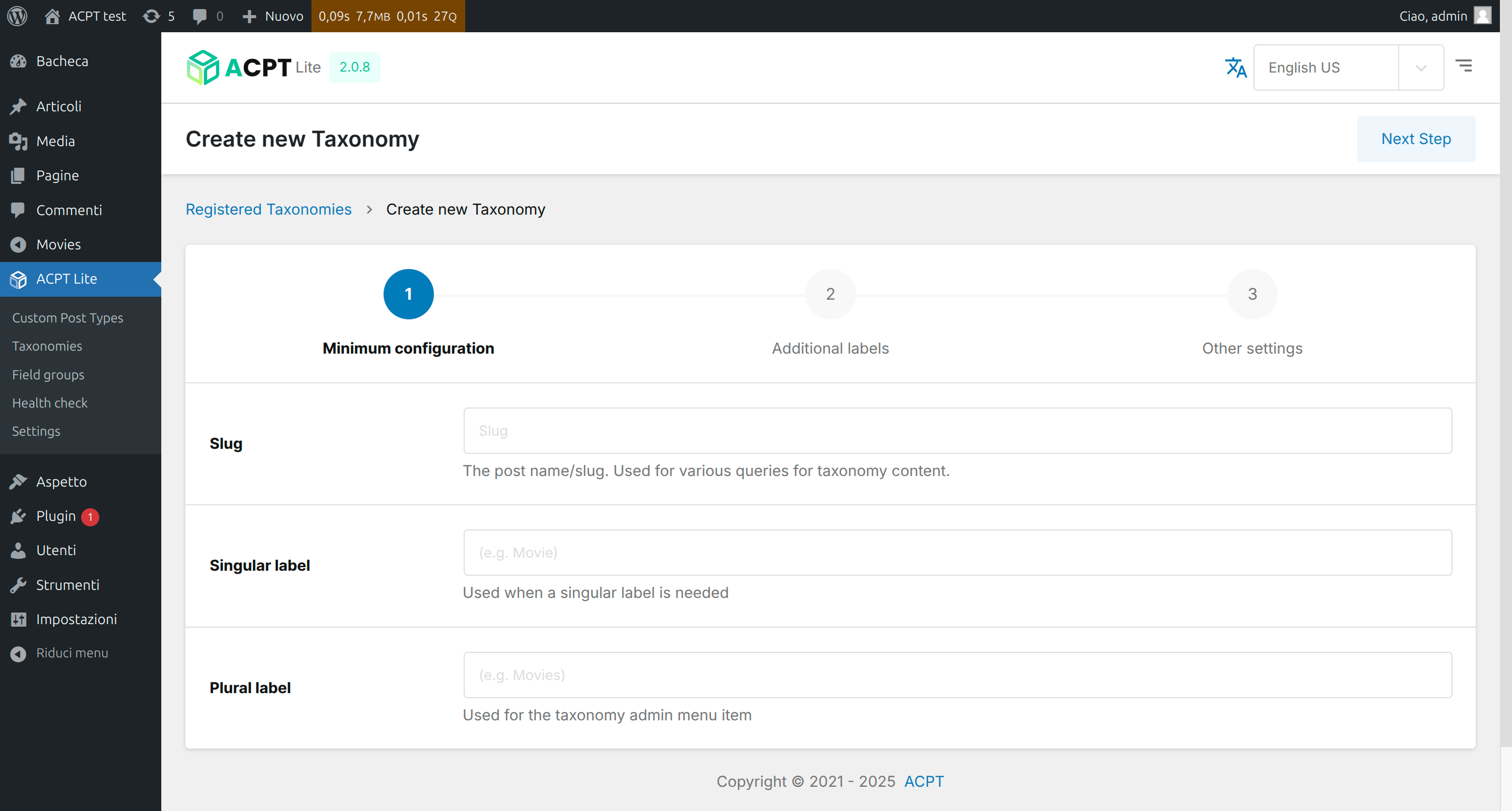Select the Taxonomies sidebar menu item
The height and width of the screenshot is (811, 1512).
click(x=46, y=346)
